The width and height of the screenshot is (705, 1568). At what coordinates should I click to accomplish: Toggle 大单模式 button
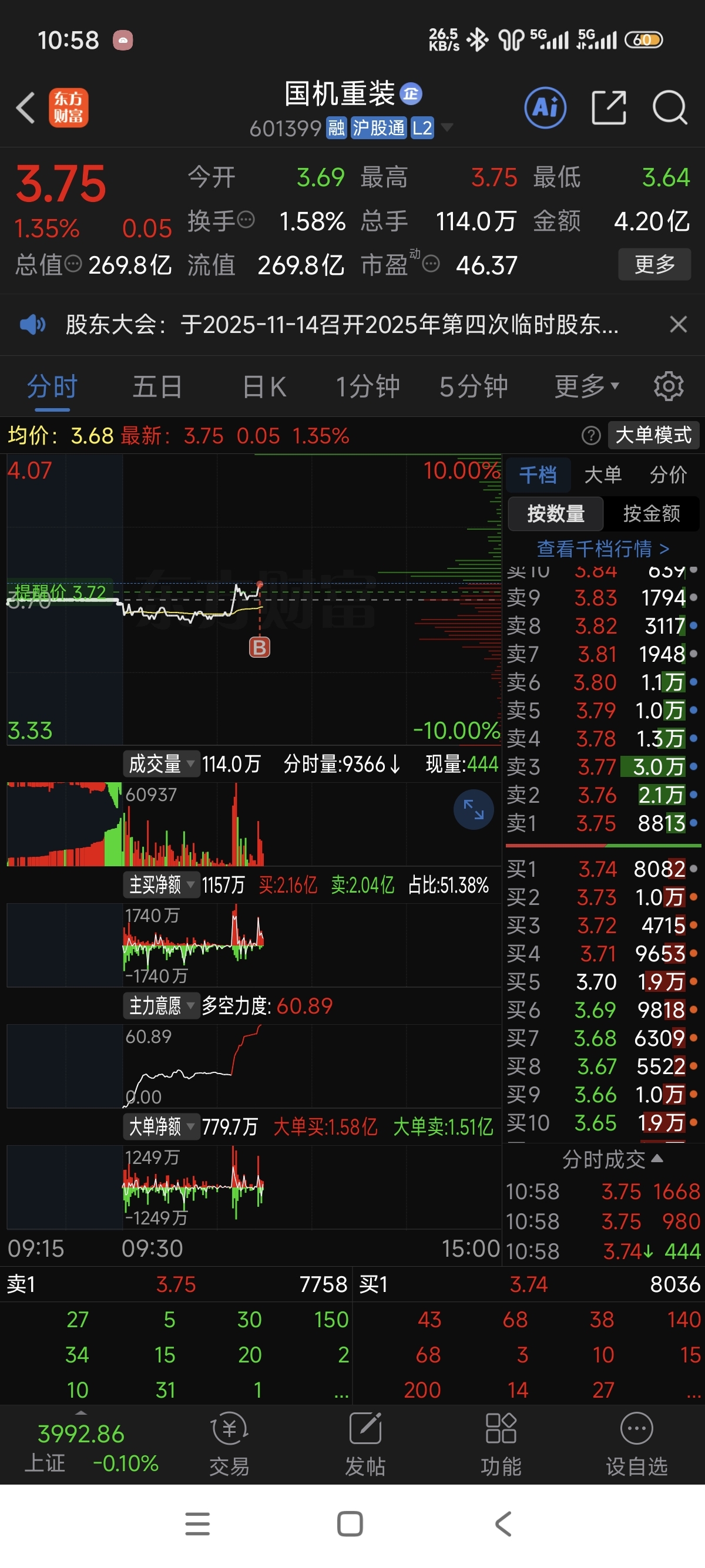tap(653, 435)
